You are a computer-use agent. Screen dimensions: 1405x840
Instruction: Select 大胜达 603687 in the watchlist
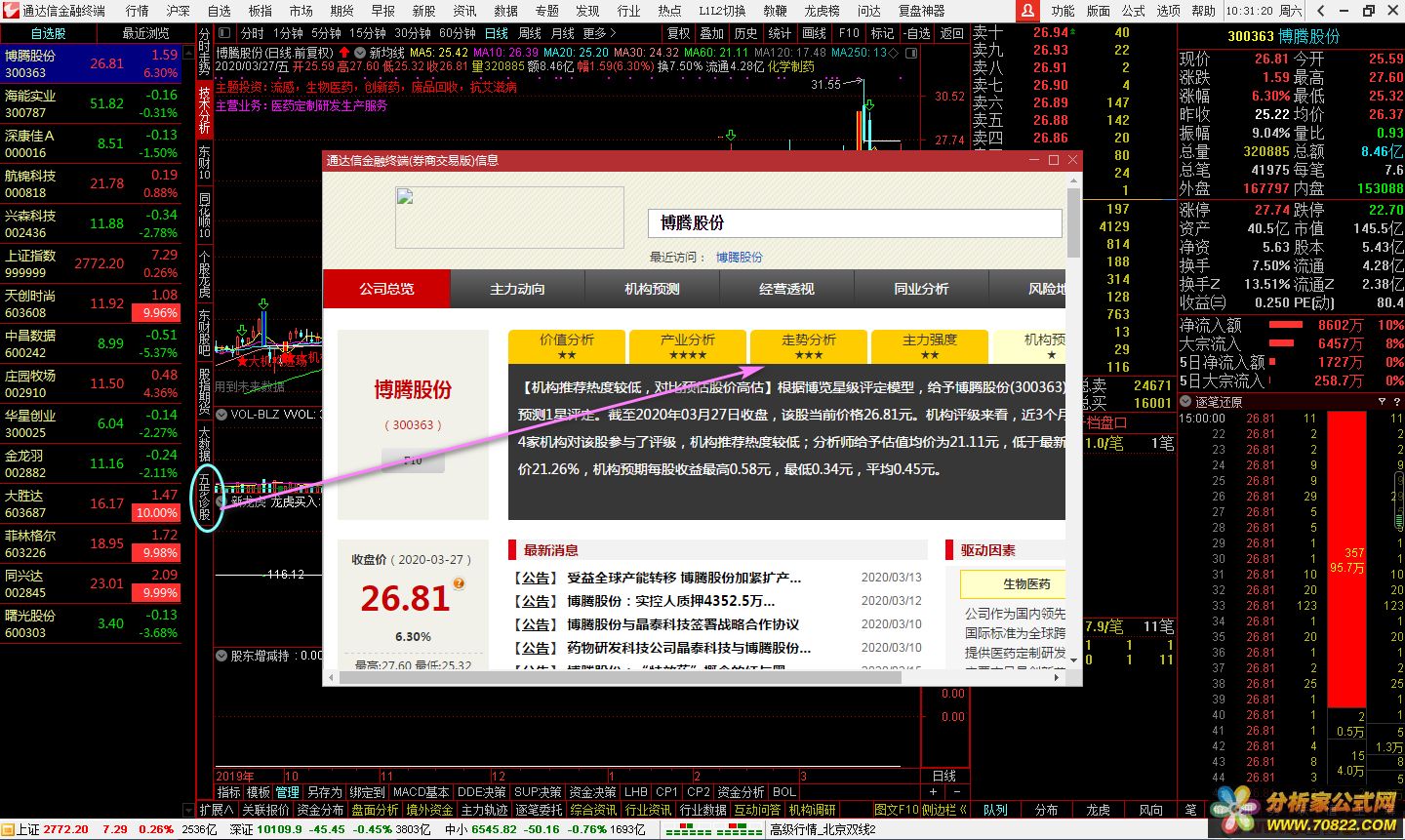[91, 504]
